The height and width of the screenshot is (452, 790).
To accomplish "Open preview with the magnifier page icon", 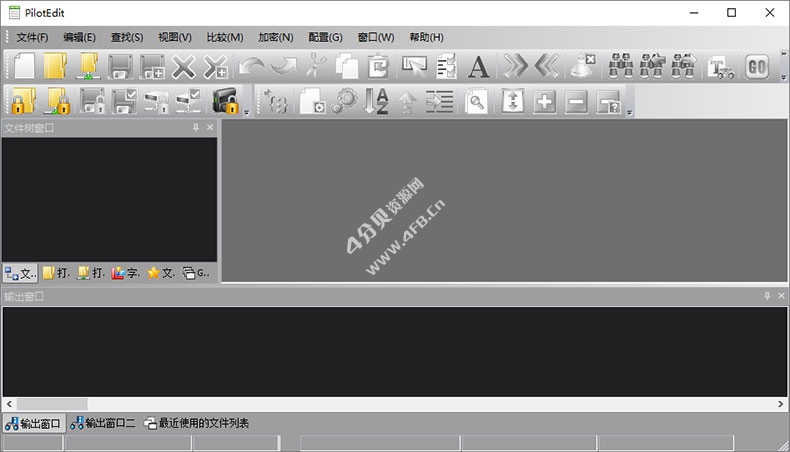I will [476, 101].
